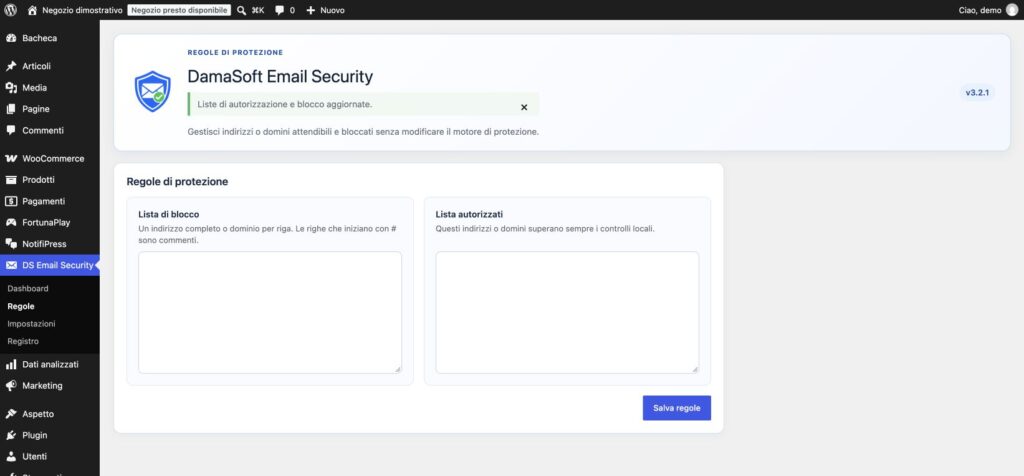Select the Regole submenu item

point(21,306)
